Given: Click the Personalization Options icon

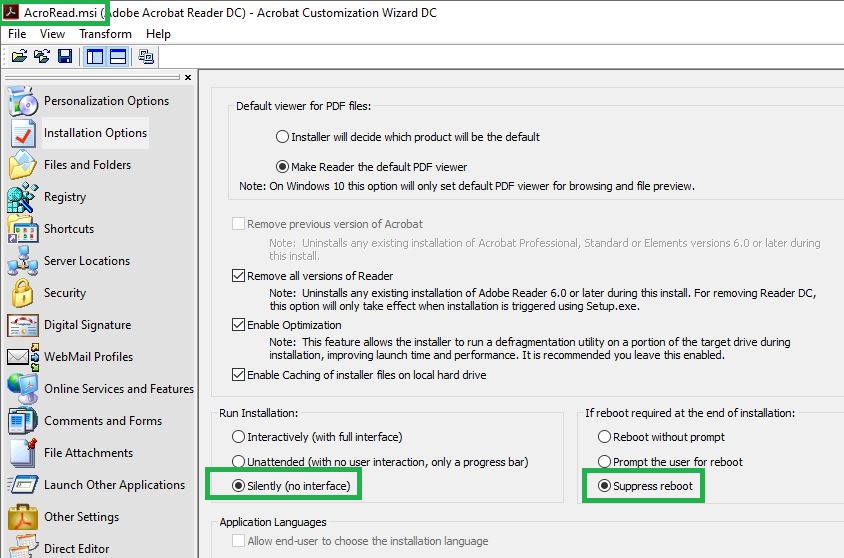Looking at the screenshot, I should 23,101.
